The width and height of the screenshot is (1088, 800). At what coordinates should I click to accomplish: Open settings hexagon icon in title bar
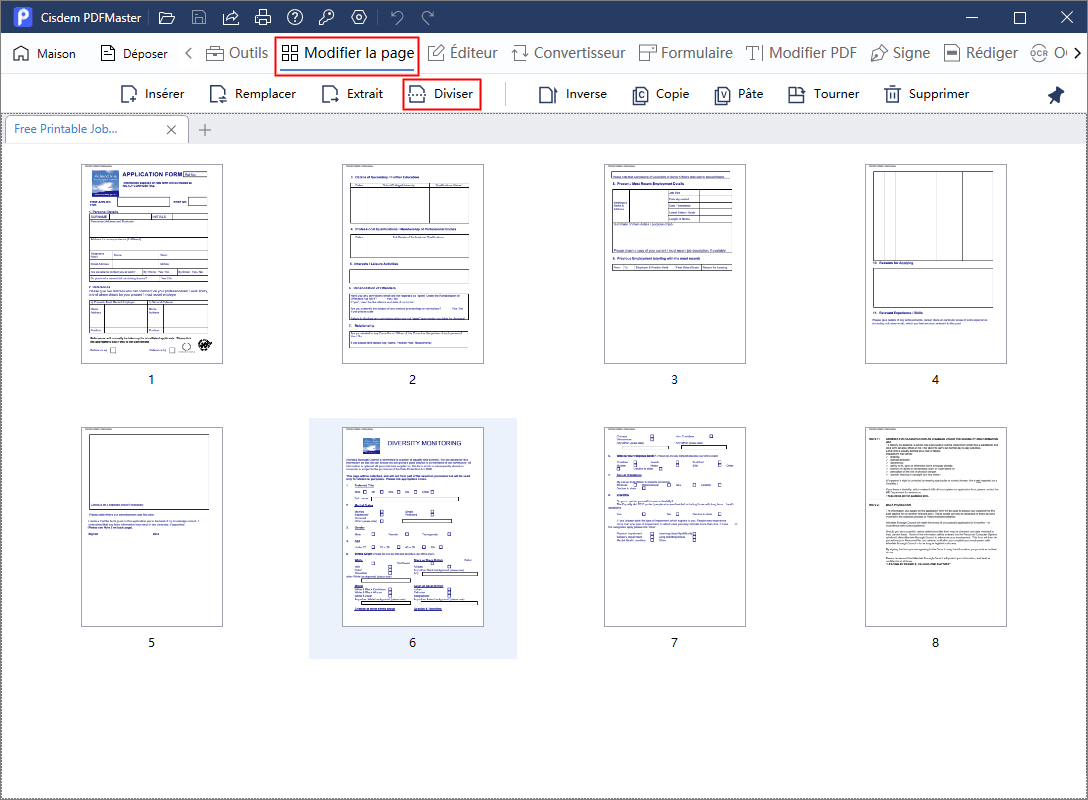coord(359,17)
